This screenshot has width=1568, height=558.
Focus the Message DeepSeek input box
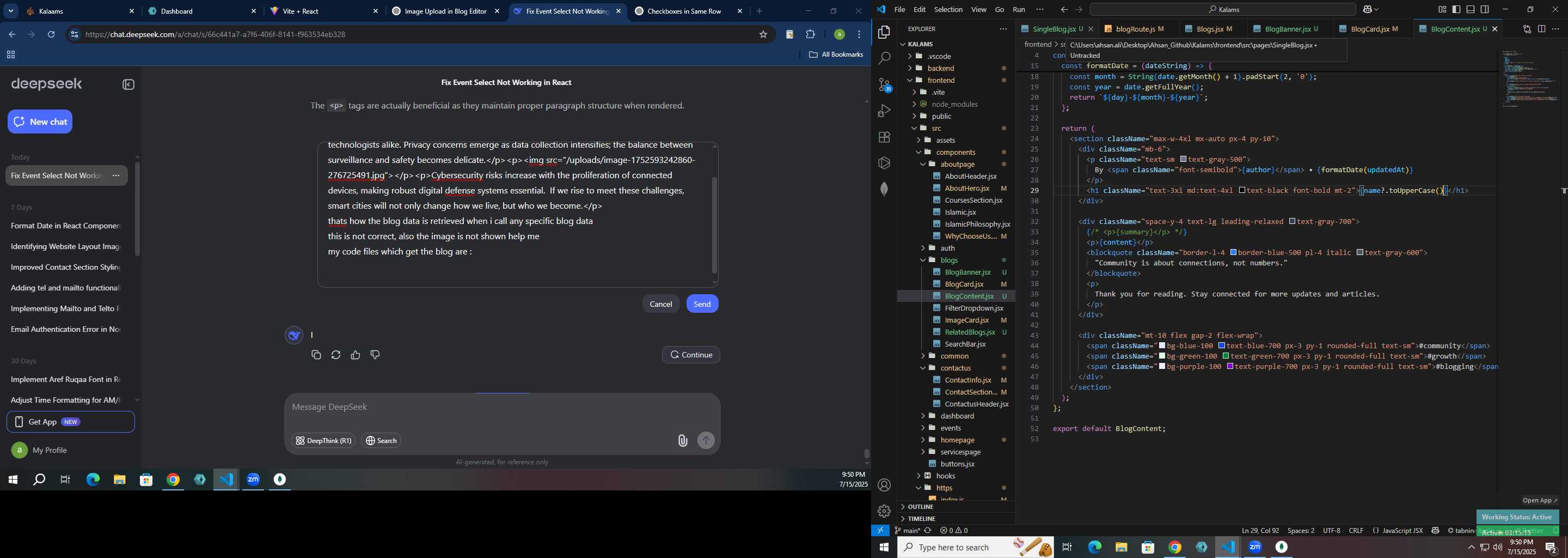tap(502, 408)
